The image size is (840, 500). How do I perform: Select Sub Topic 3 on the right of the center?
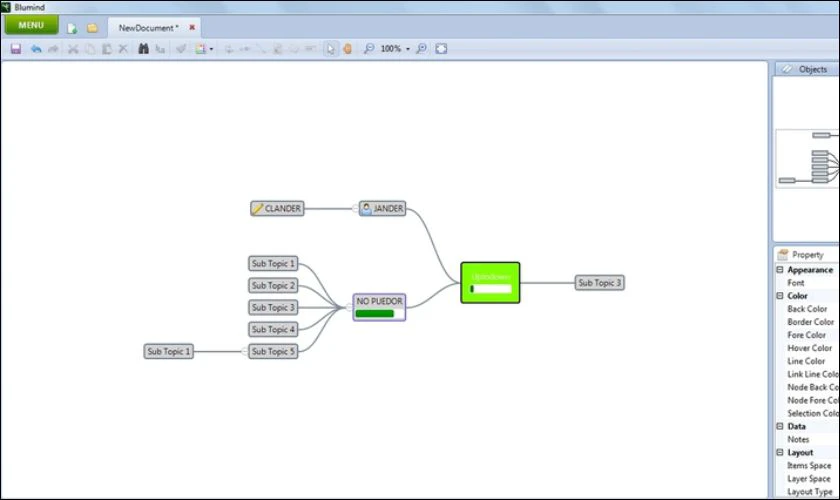point(599,282)
